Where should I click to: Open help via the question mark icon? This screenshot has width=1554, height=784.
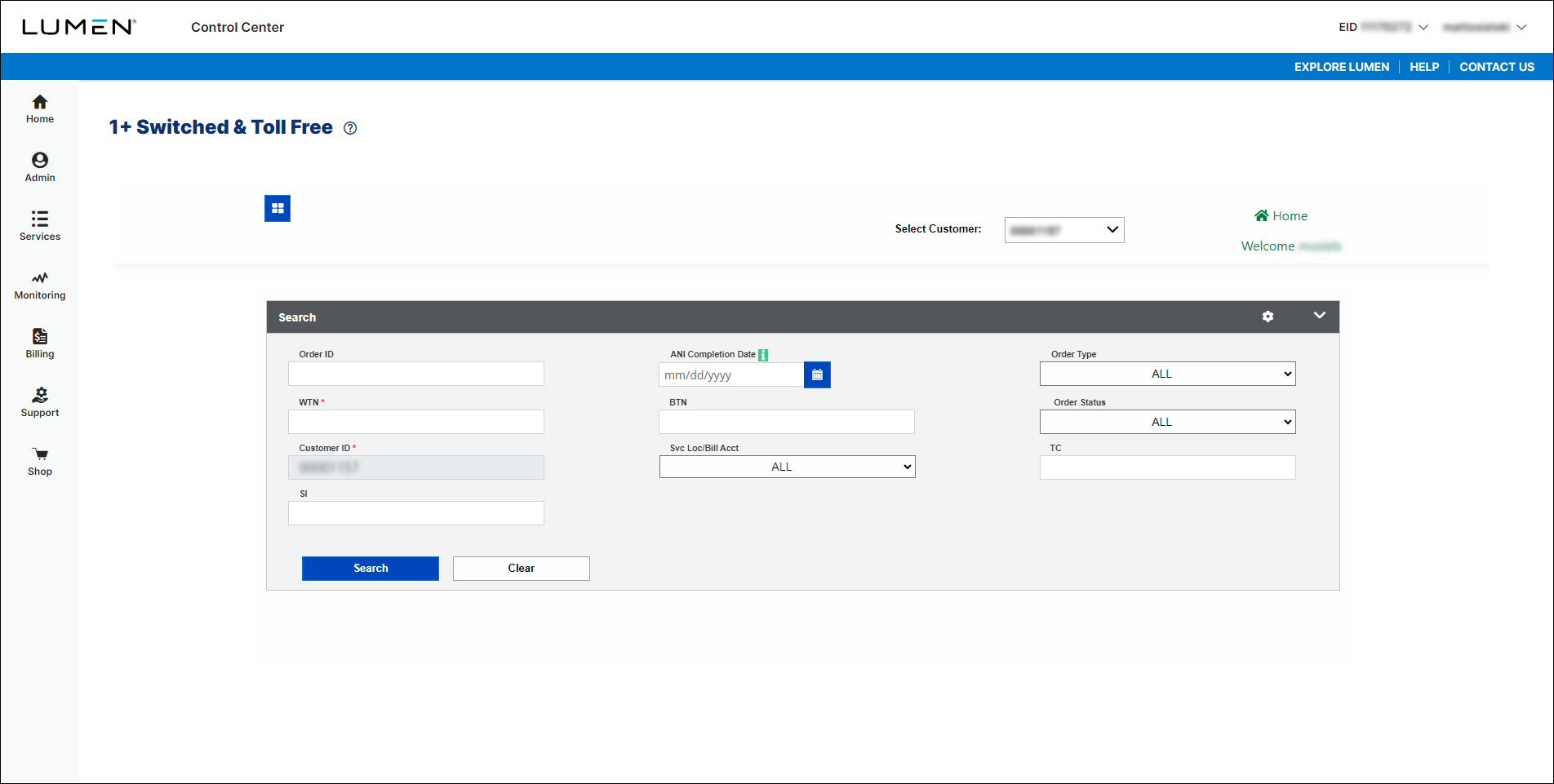350,128
